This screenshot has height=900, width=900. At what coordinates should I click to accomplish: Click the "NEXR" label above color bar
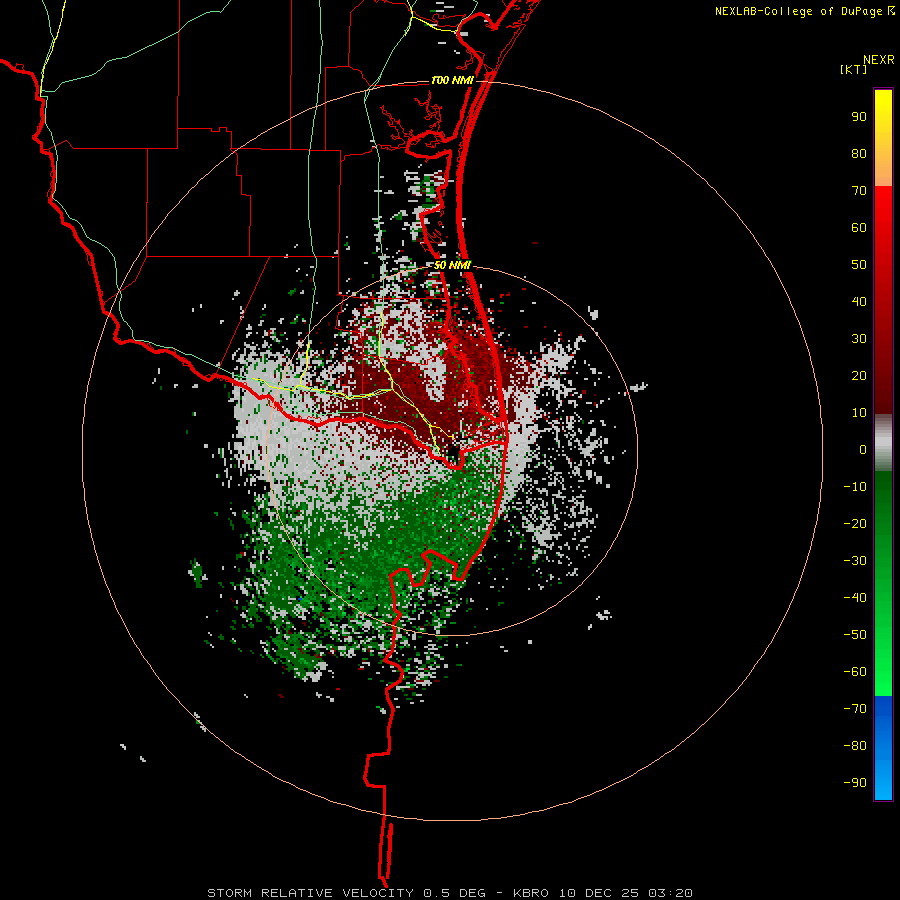pyautogui.click(x=879, y=60)
